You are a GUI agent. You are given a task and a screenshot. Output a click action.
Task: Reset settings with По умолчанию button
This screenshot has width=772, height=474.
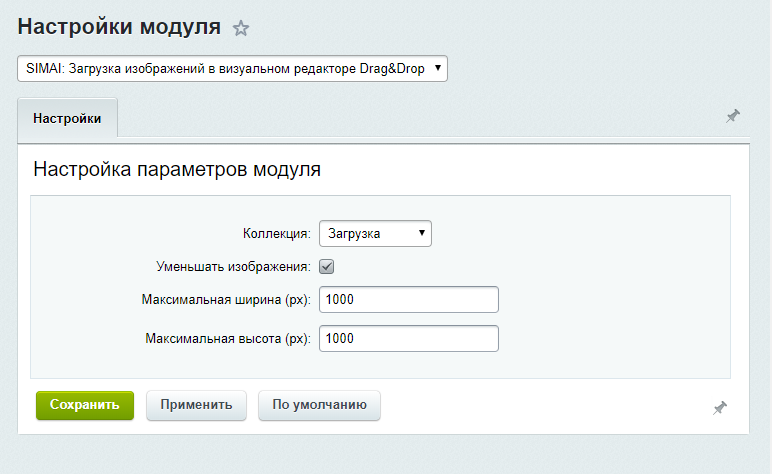coord(319,405)
